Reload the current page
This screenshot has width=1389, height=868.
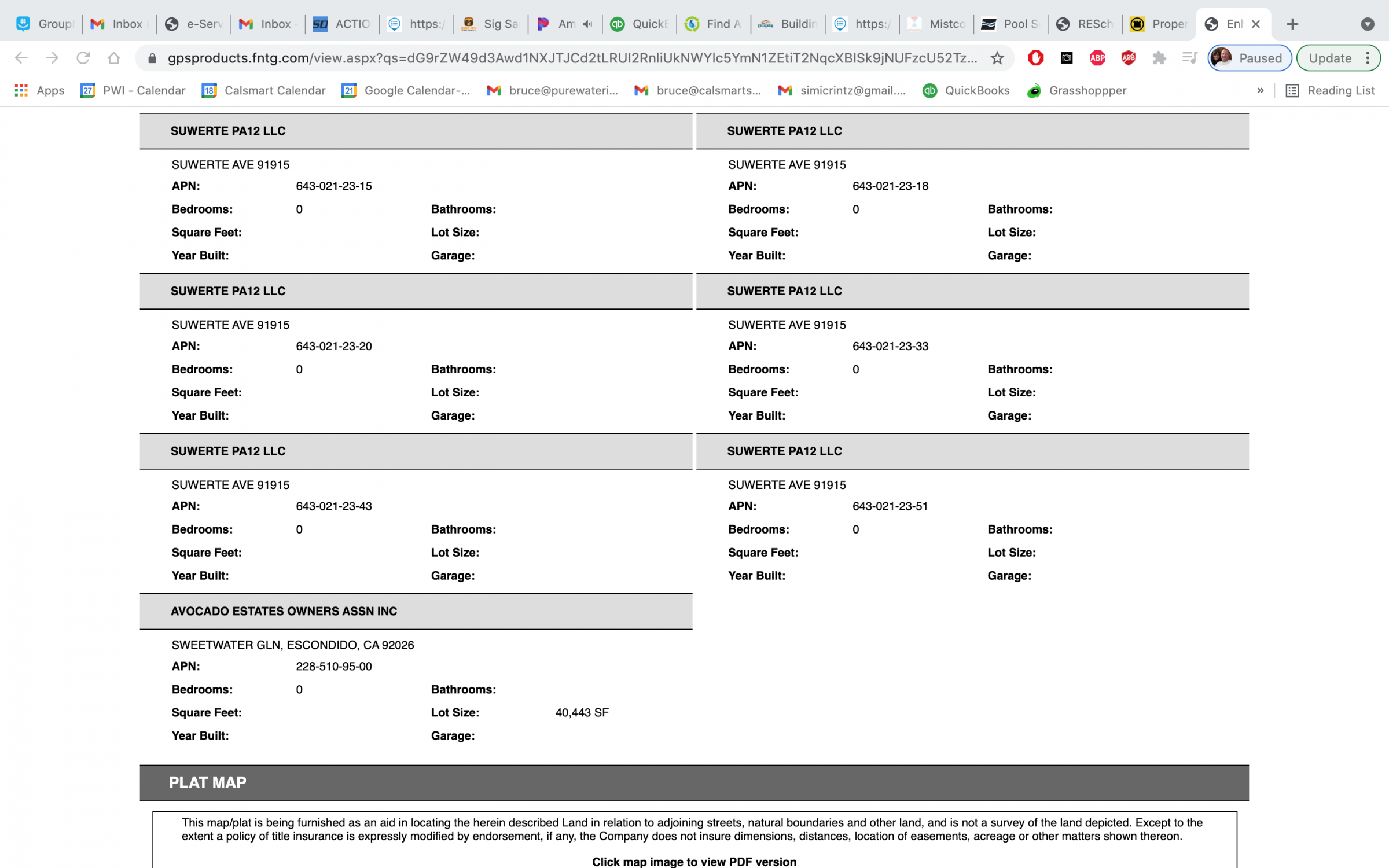pos(83,58)
